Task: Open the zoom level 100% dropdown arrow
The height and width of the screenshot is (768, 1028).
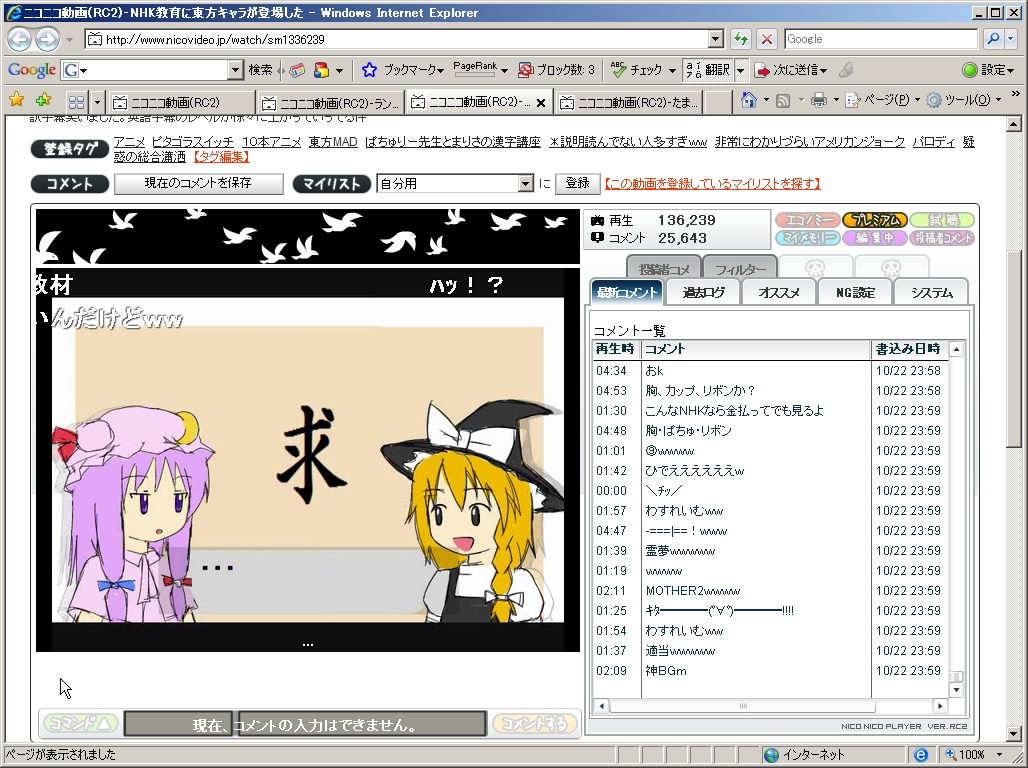Action: [1000, 755]
